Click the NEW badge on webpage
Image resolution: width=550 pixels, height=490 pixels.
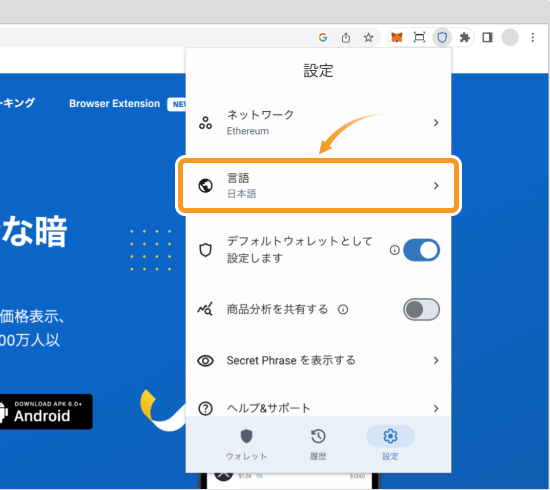pyautogui.click(x=177, y=104)
